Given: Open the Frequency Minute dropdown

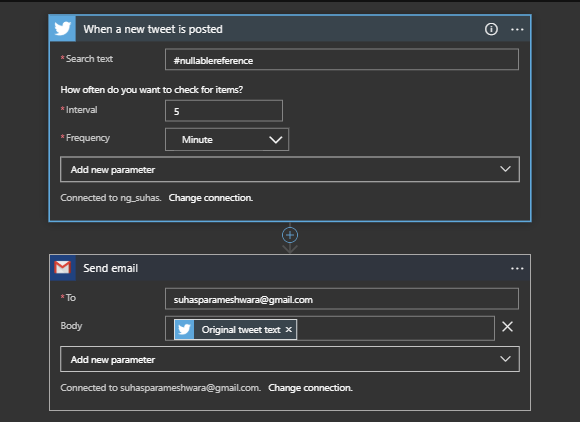Looking at the screenshot, I should pos(227,139).
